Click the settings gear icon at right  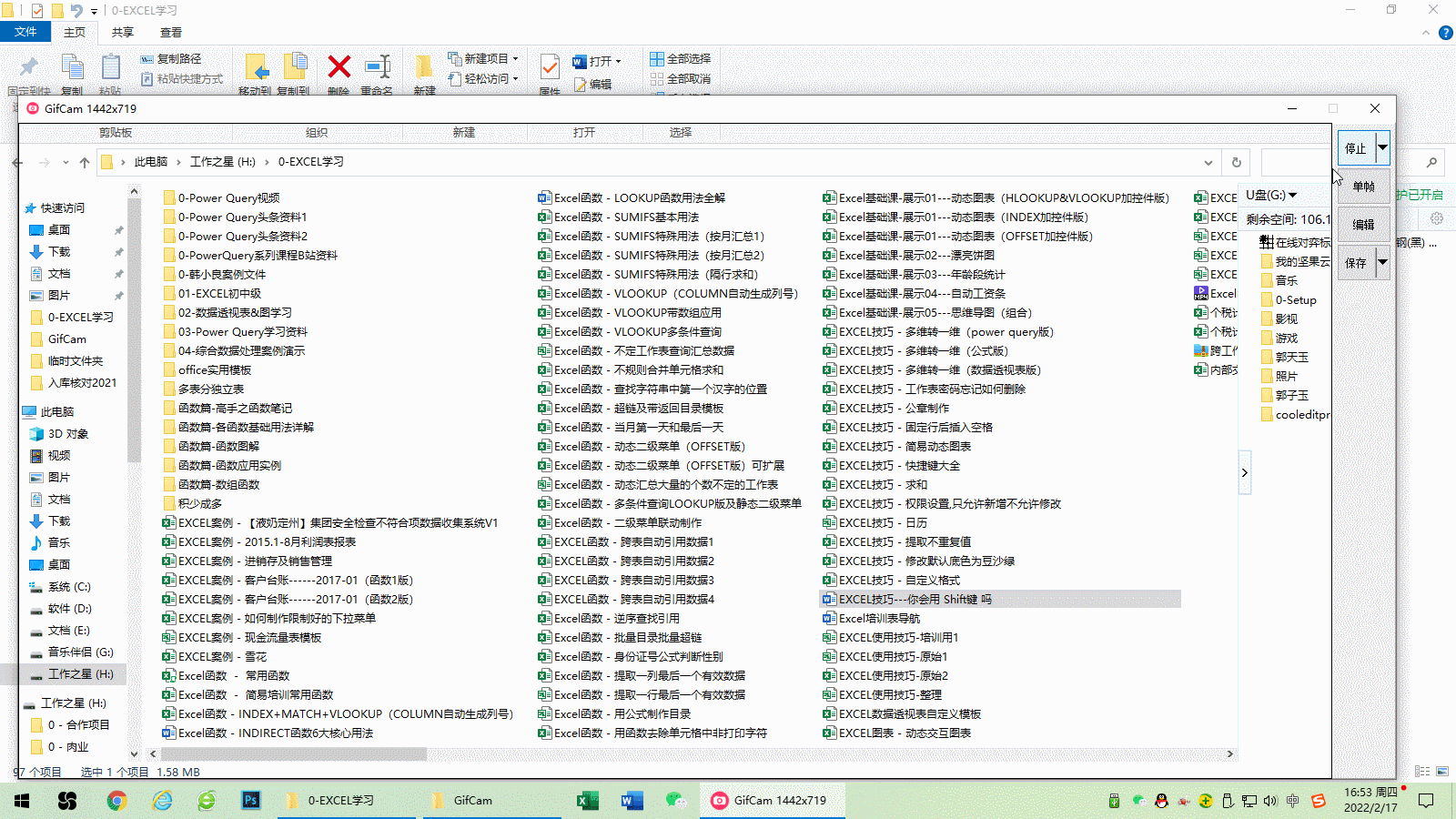(x=1437, y=218)
